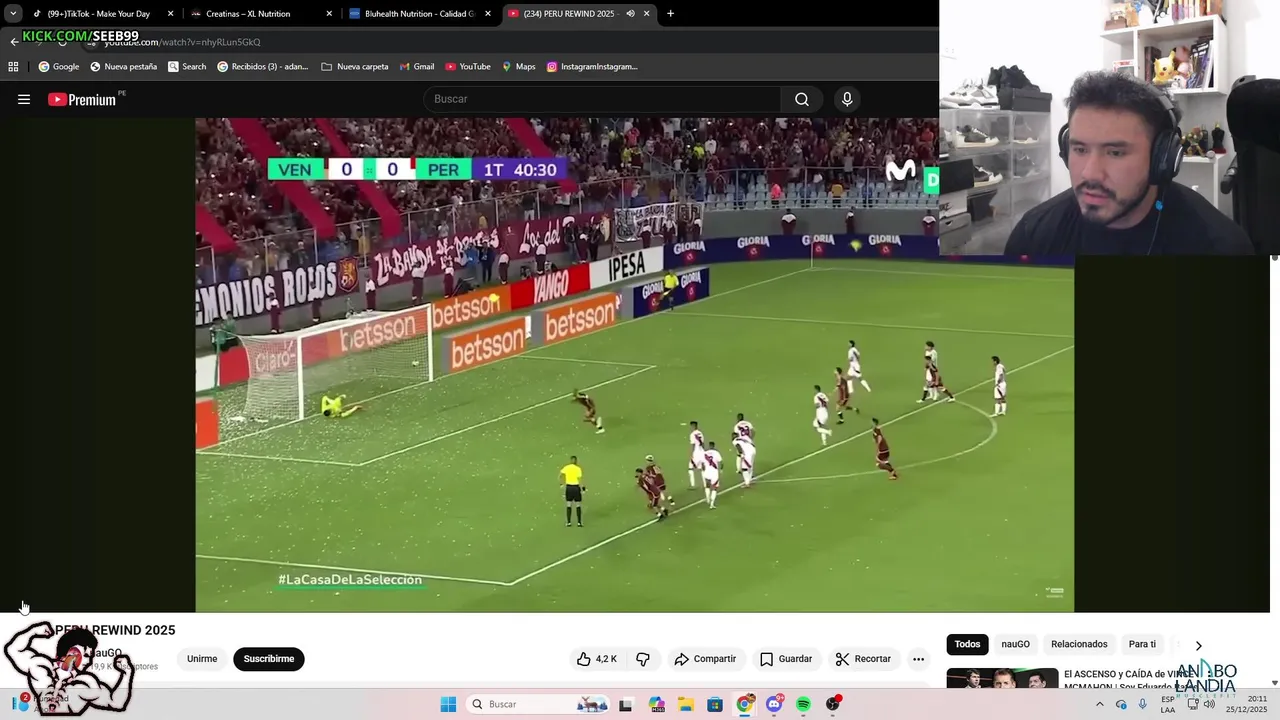Clip video with Recortar
This screenshot has width=1280, height=720.
[x=863, y=659]
